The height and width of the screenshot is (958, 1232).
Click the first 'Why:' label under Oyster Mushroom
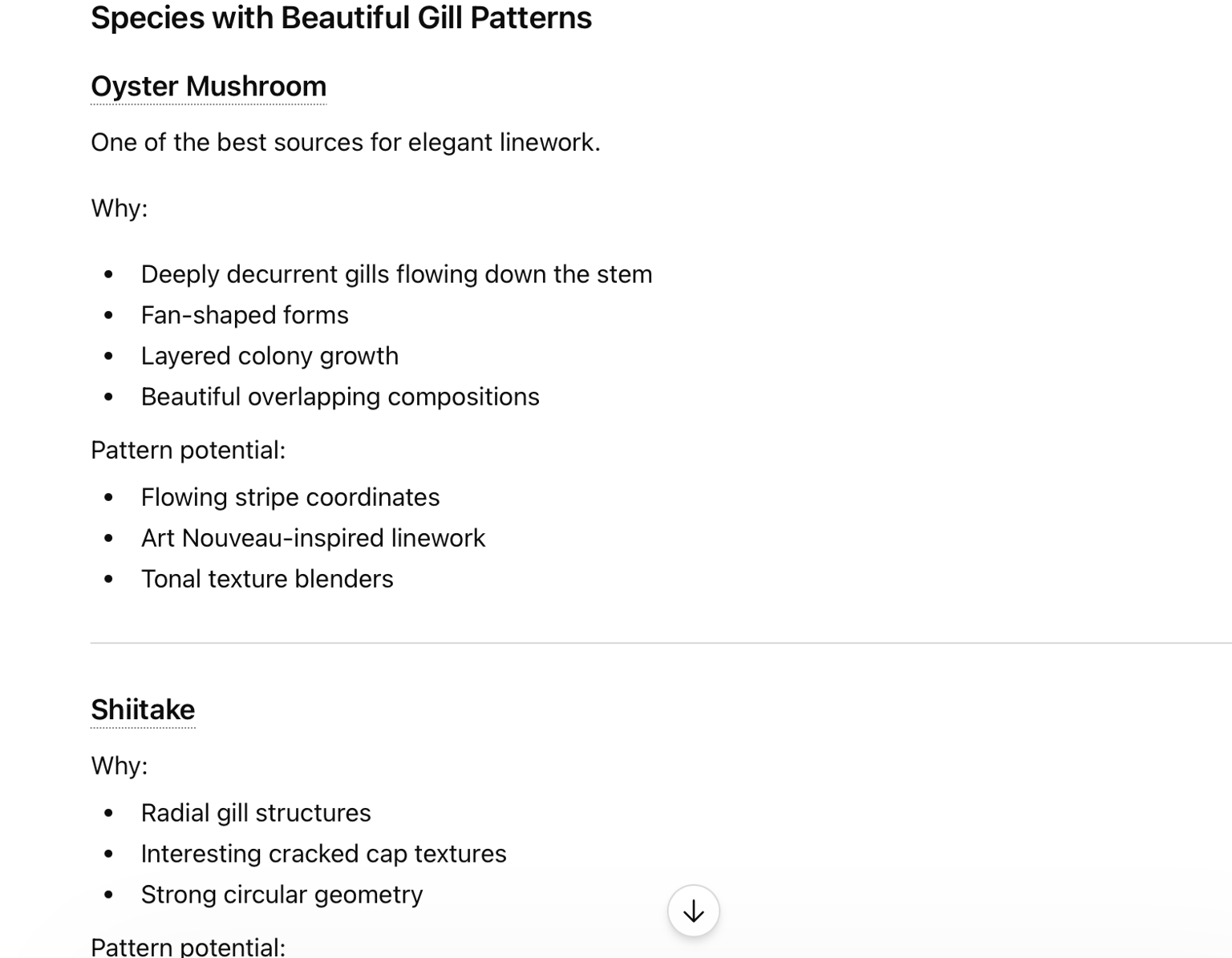[x=119, y=208]
